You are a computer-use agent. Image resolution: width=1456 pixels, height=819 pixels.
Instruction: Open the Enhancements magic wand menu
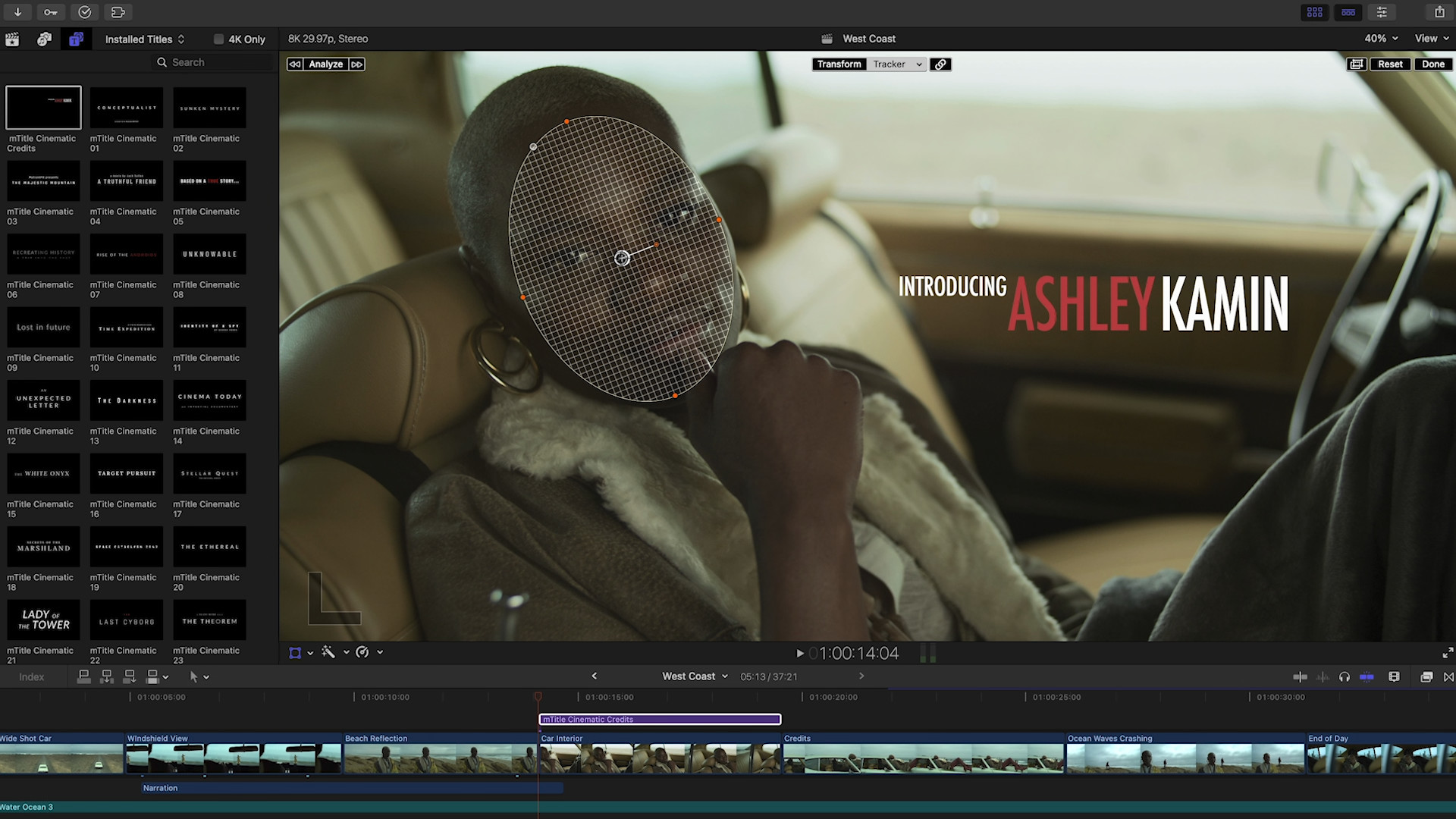pos(330,652)
